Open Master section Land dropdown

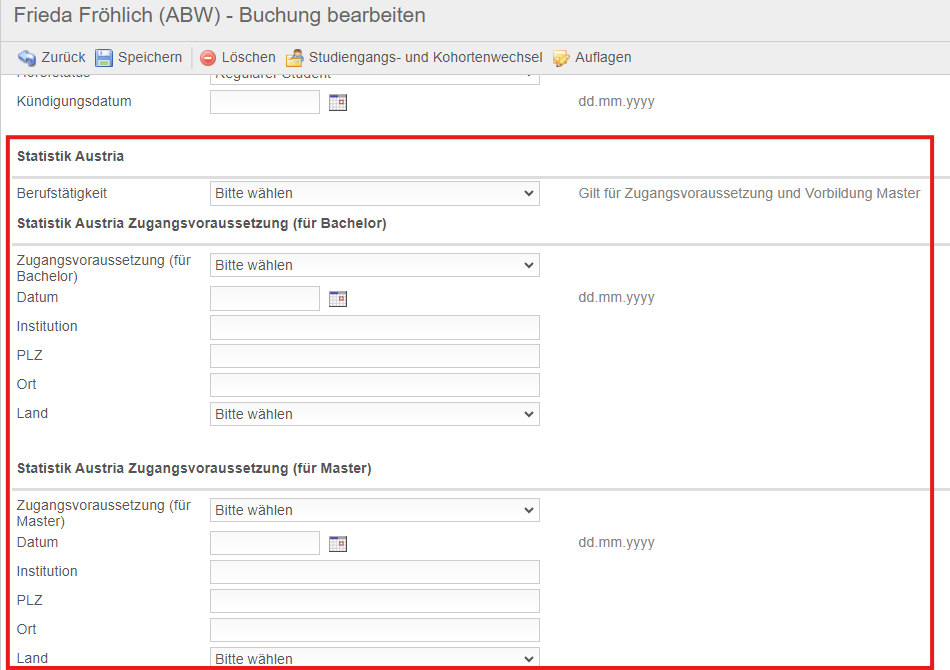pos(374,658)
